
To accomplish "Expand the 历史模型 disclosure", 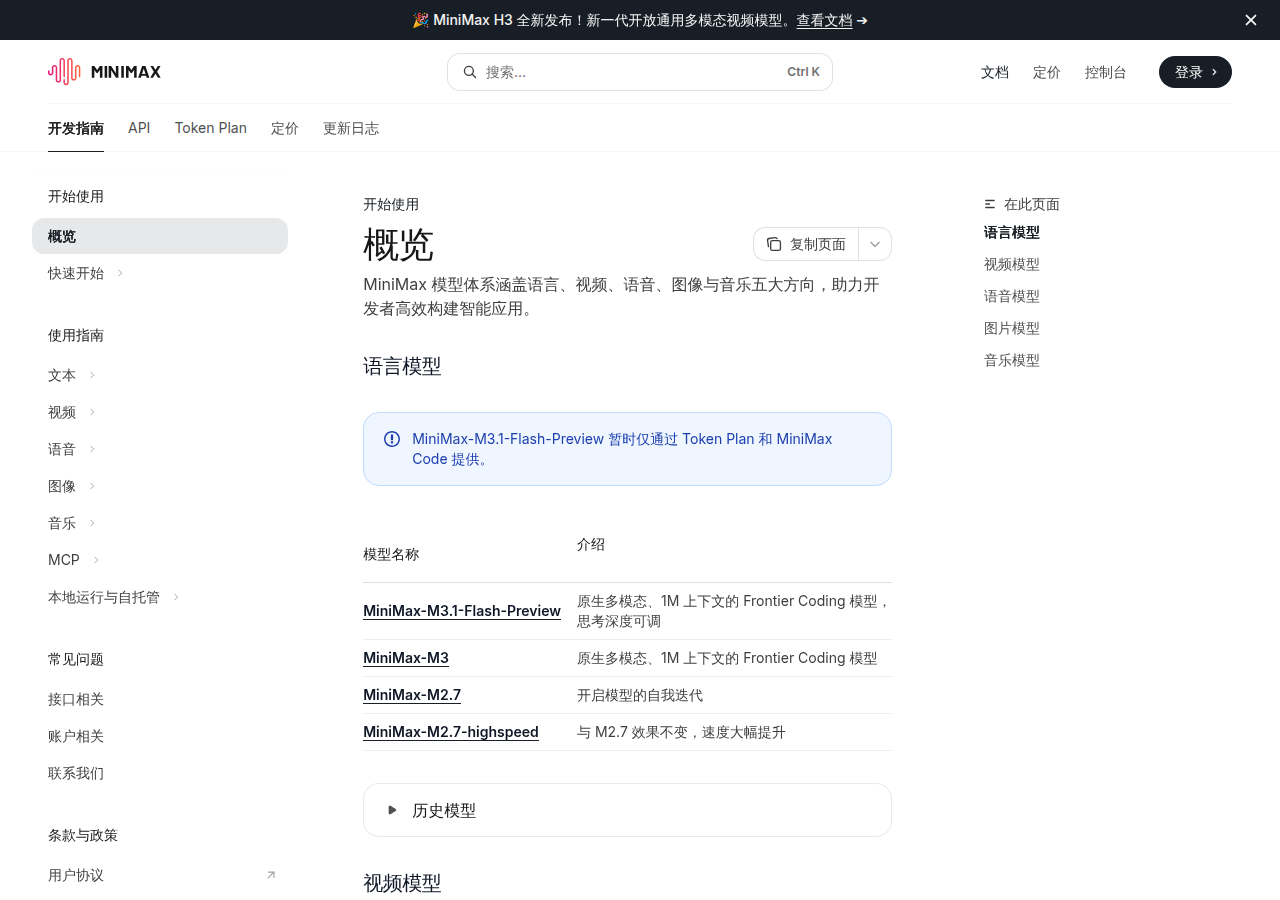I will 627,810.
